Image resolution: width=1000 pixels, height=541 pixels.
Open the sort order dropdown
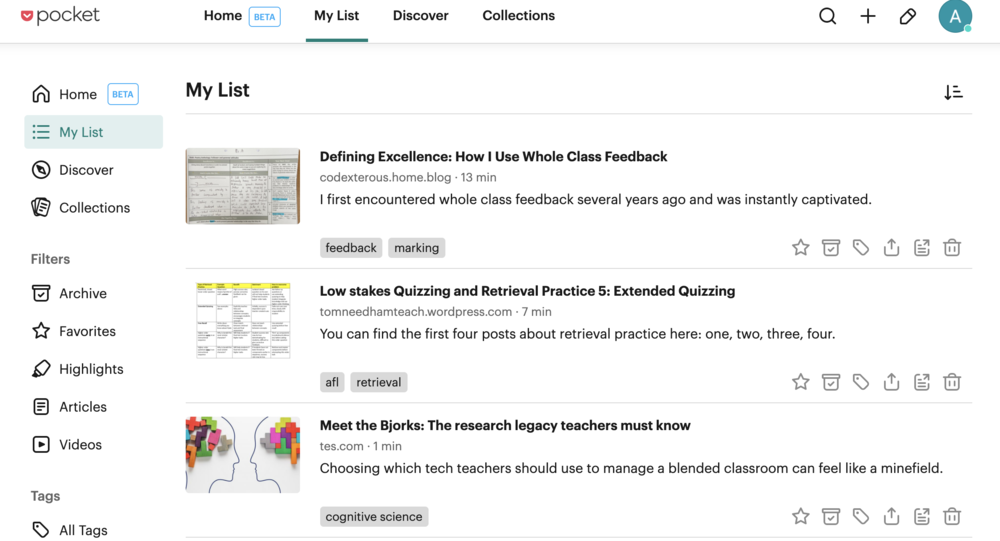(953, 93)
